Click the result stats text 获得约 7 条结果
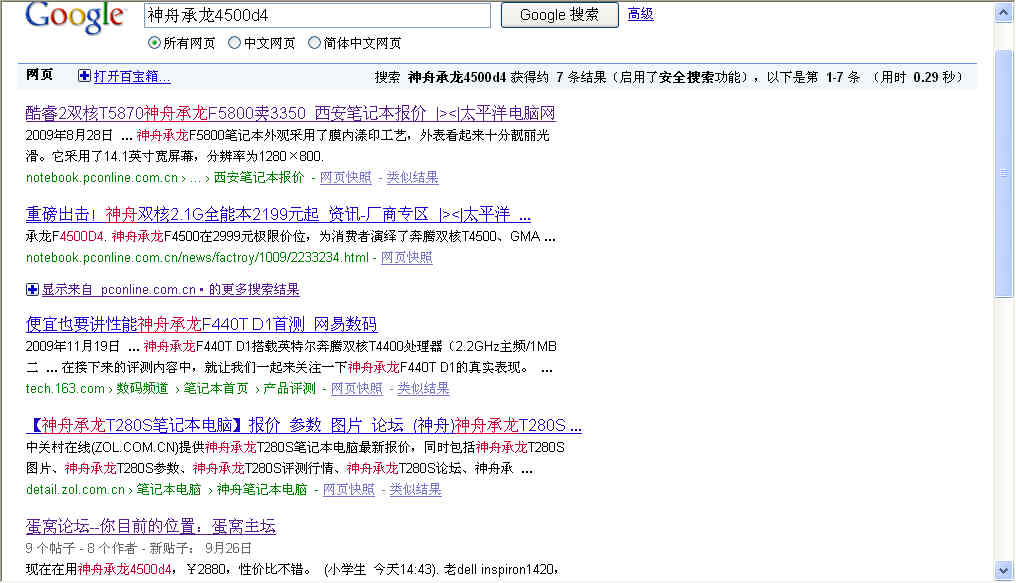The width and height of the screenshot is (1016, 583). pyautogui.click(x=559, y=77)
